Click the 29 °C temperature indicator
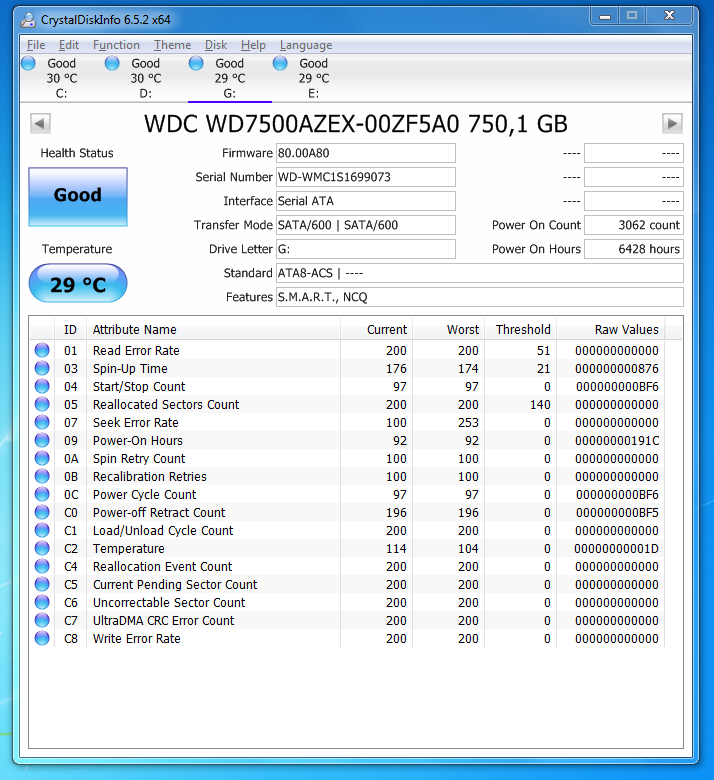The image size is (714, 780). coord(78,285)
